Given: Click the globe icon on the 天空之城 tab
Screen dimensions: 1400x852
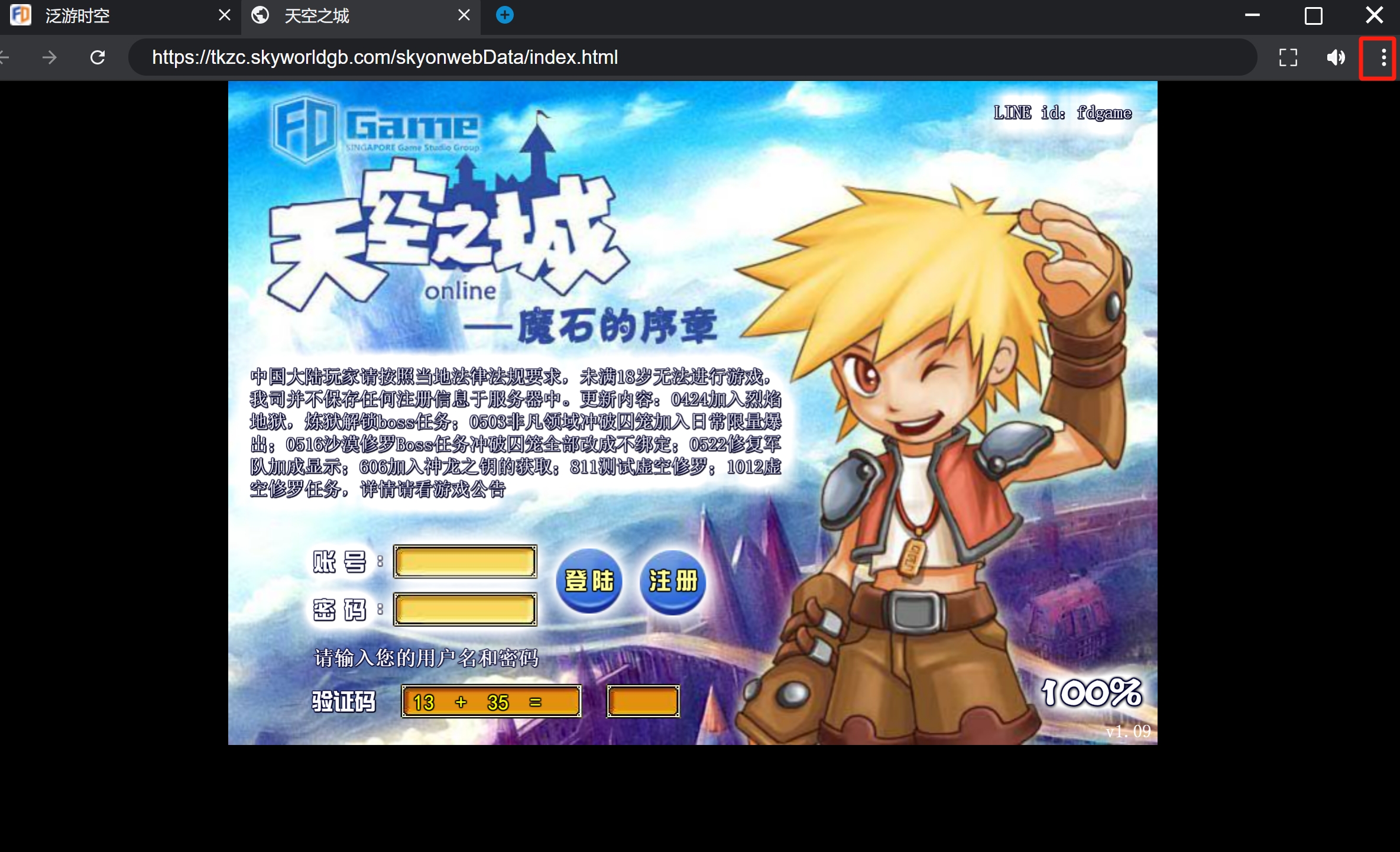Looking at the screenshot, I should [x=260, y=15].
